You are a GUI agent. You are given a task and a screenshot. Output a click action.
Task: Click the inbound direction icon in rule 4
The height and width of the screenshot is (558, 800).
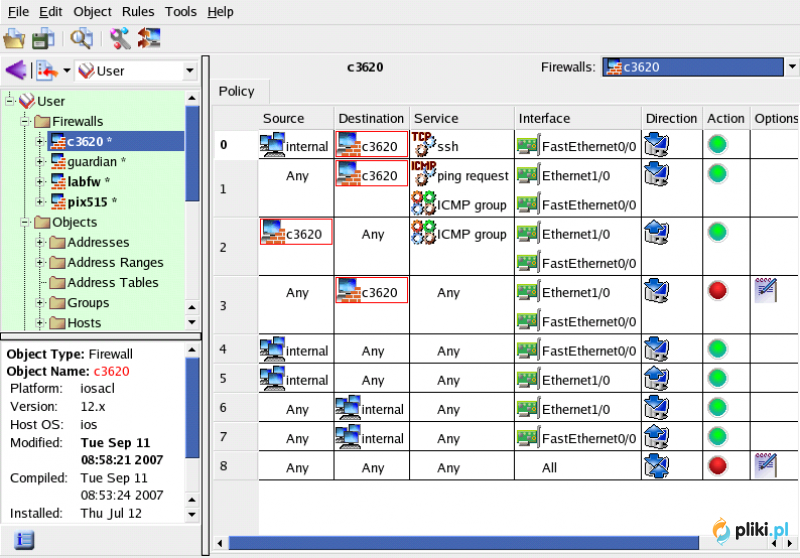click(x=656, y=349)
